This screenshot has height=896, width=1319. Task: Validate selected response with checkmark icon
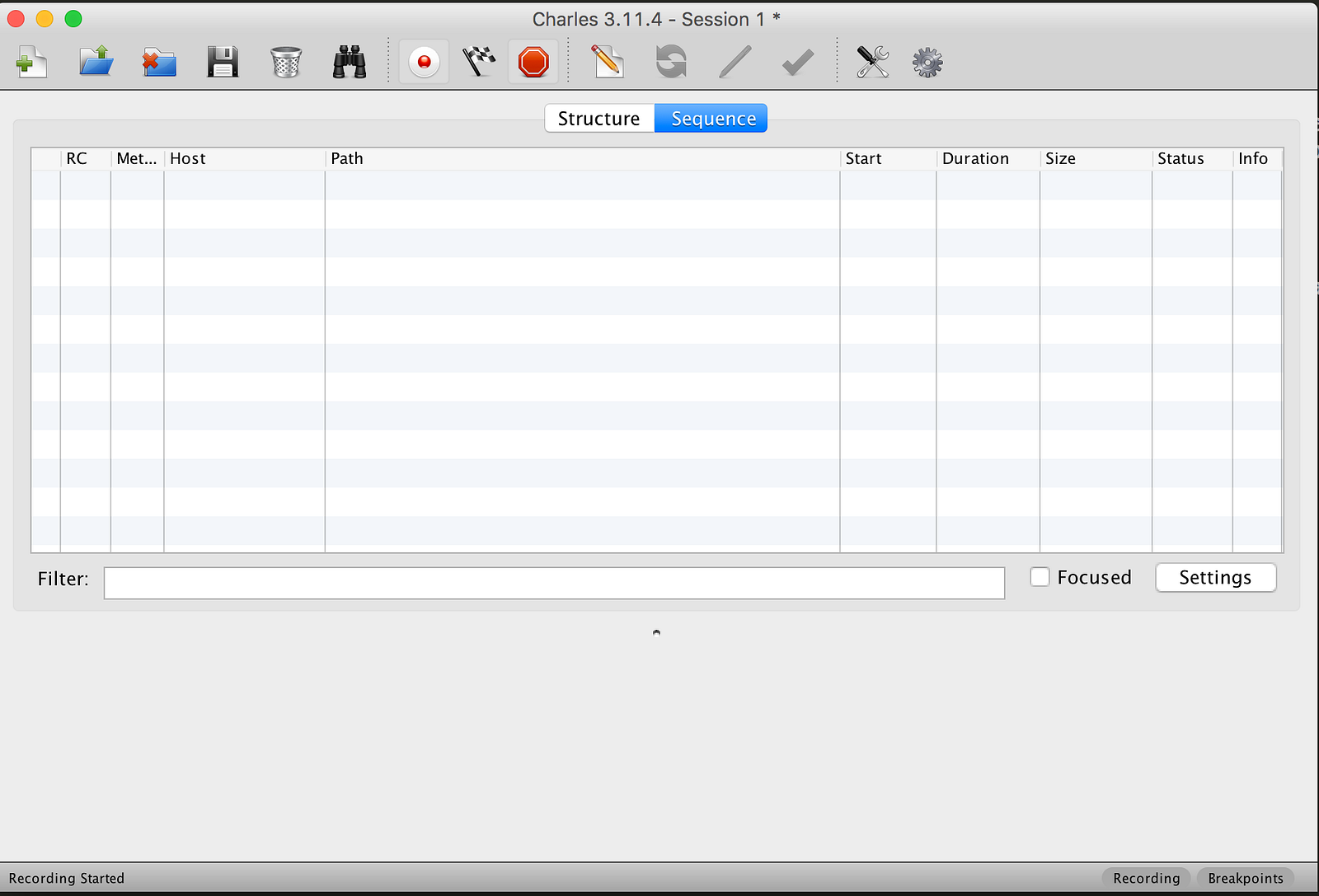(x=797, y=62)
